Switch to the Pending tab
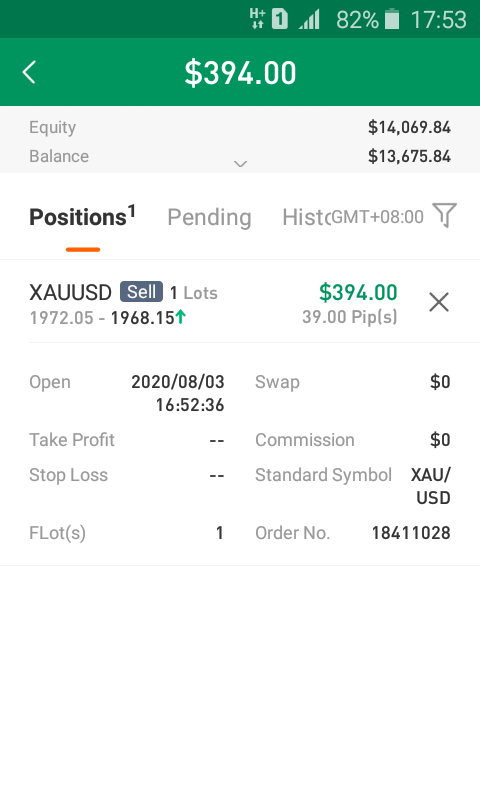480x800 pixels. [209, 217]
